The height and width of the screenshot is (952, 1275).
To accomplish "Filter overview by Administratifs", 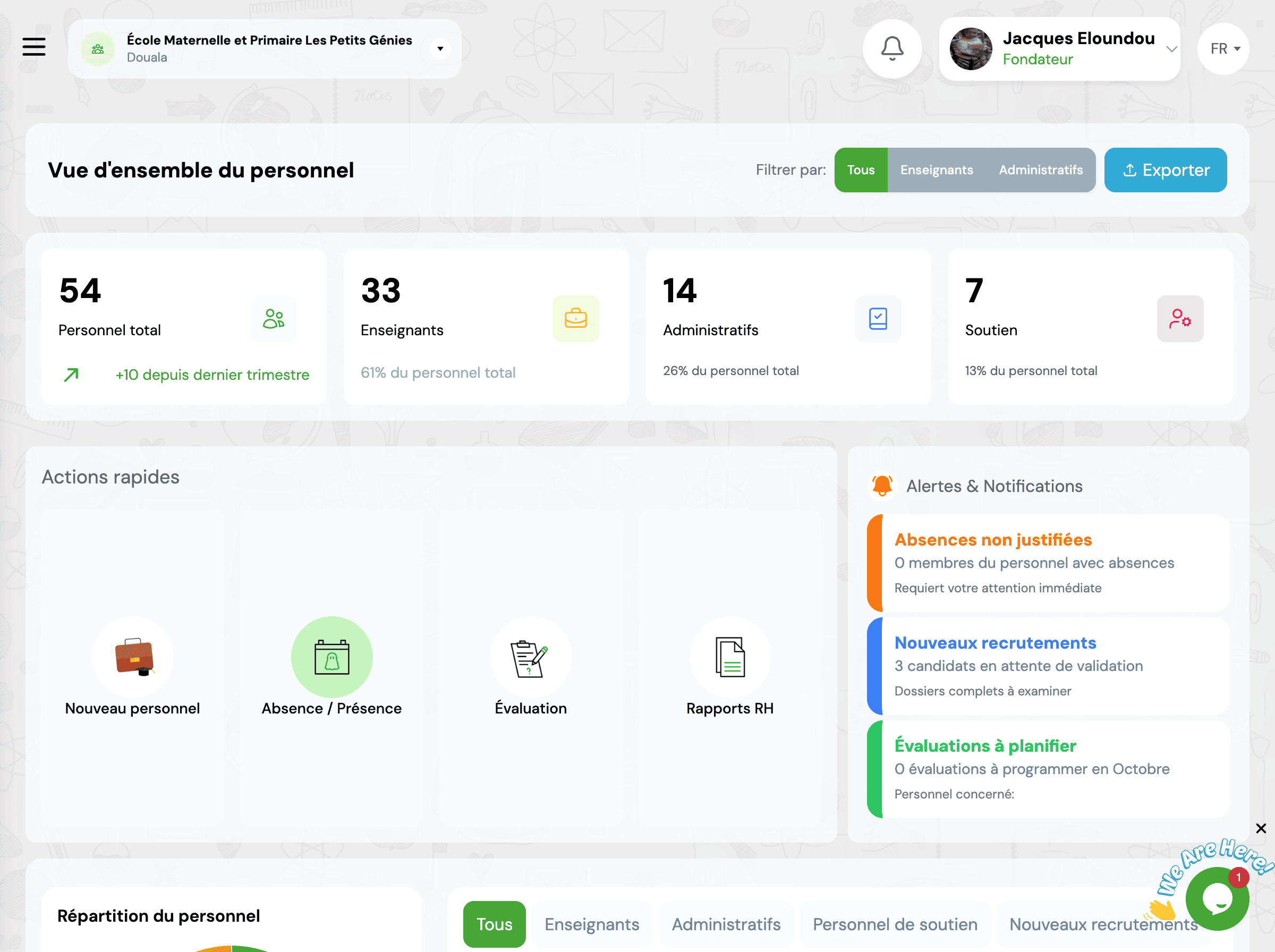I will [1041, 169].
